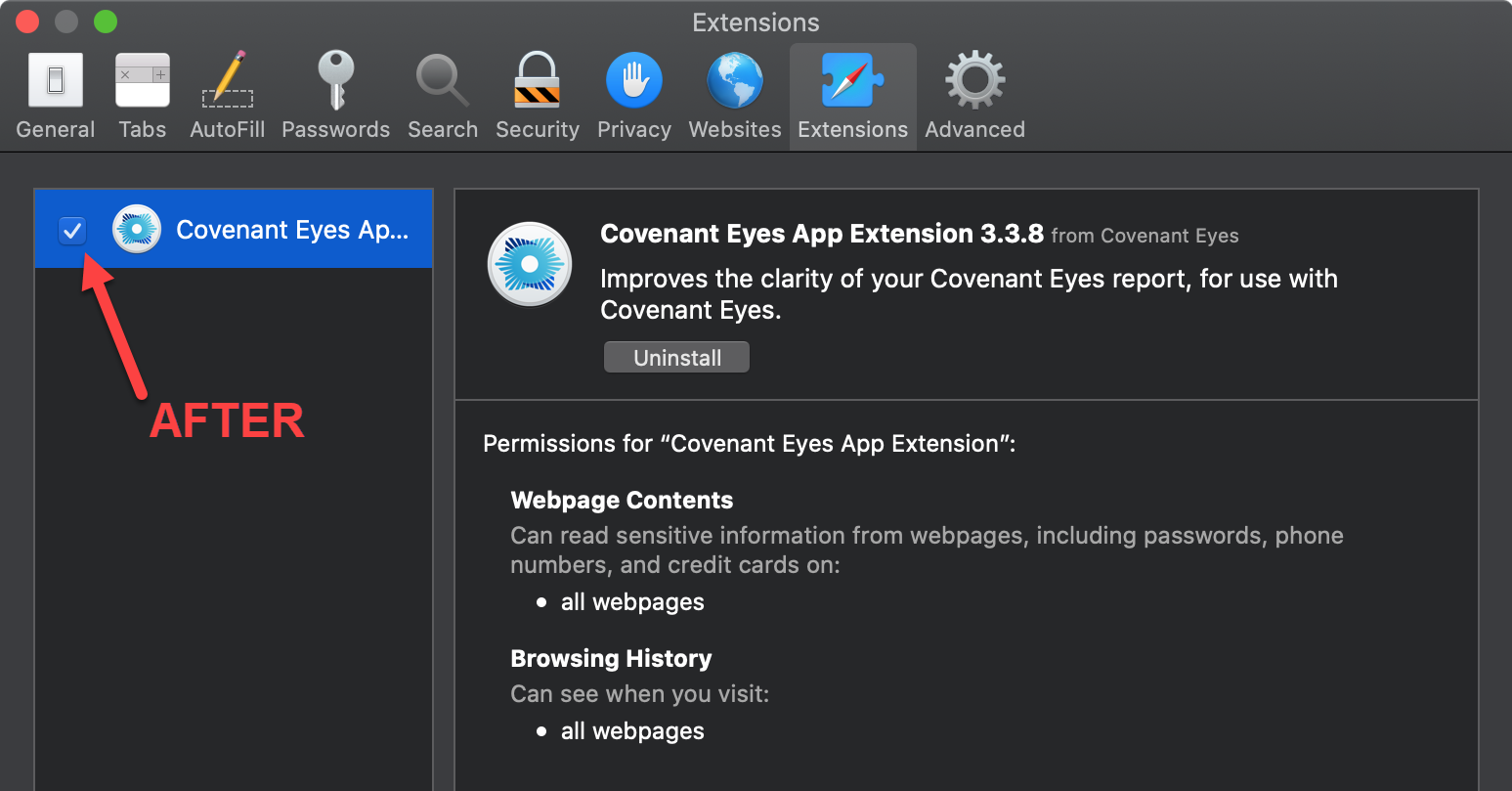The height and width of the screenshot is (791, 1512).
Task: Minimize the Extensions window
Action: [x=66, y=22]
